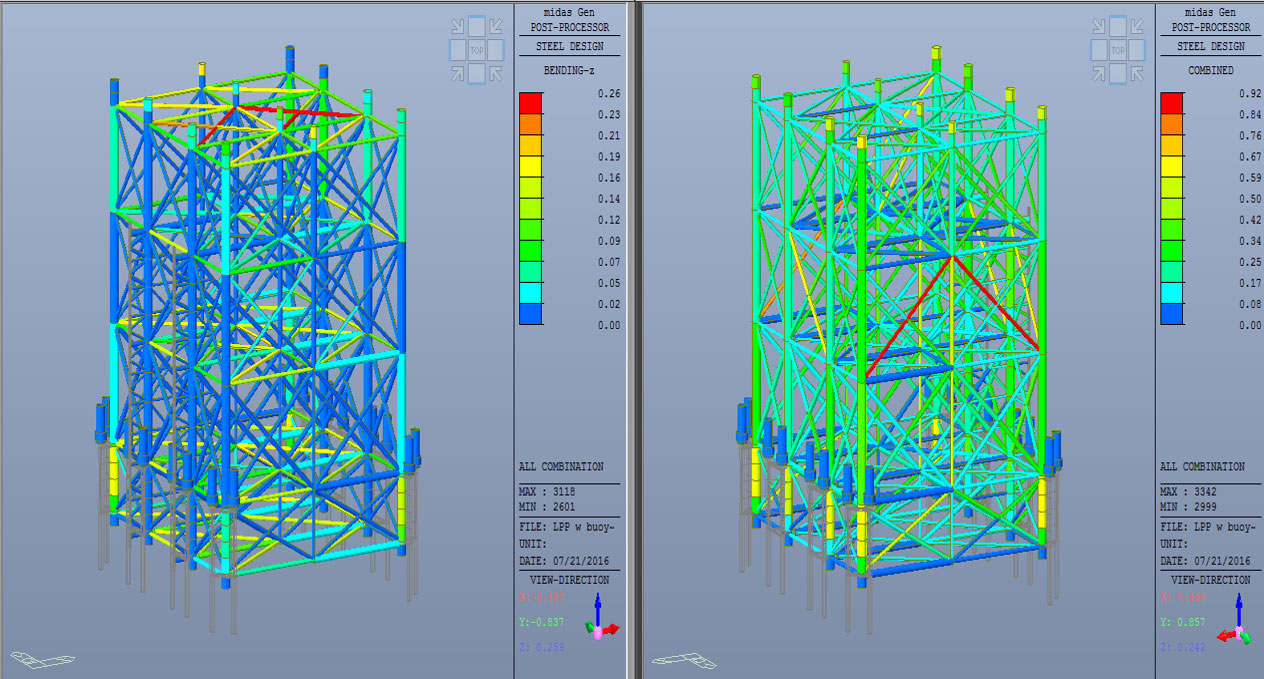Click the BENDING-z legend title
The width and height of the screenshot is (1264, 679).
568,71
